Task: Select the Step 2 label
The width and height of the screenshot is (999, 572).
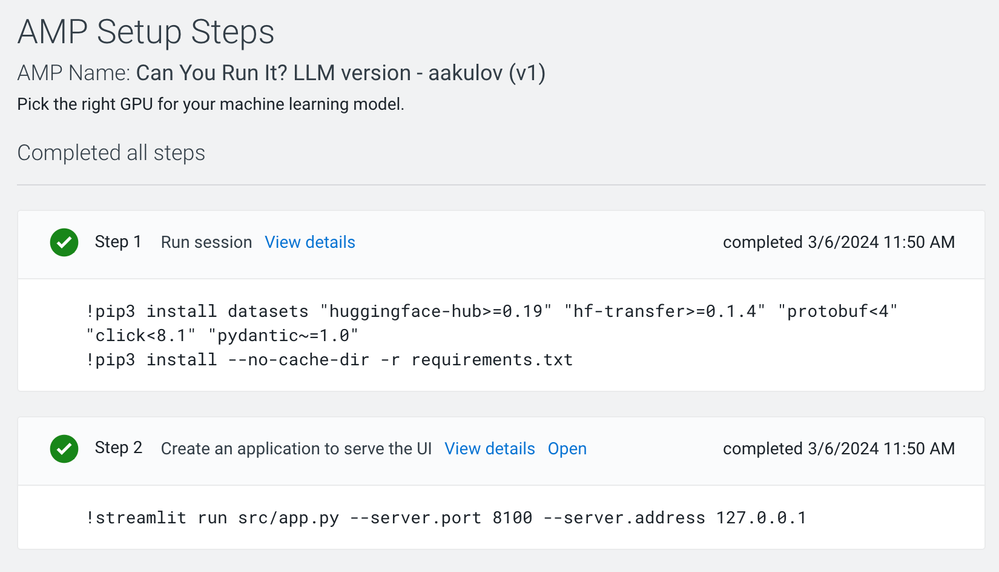Action: pyautogui.click(x=119, y=448)
